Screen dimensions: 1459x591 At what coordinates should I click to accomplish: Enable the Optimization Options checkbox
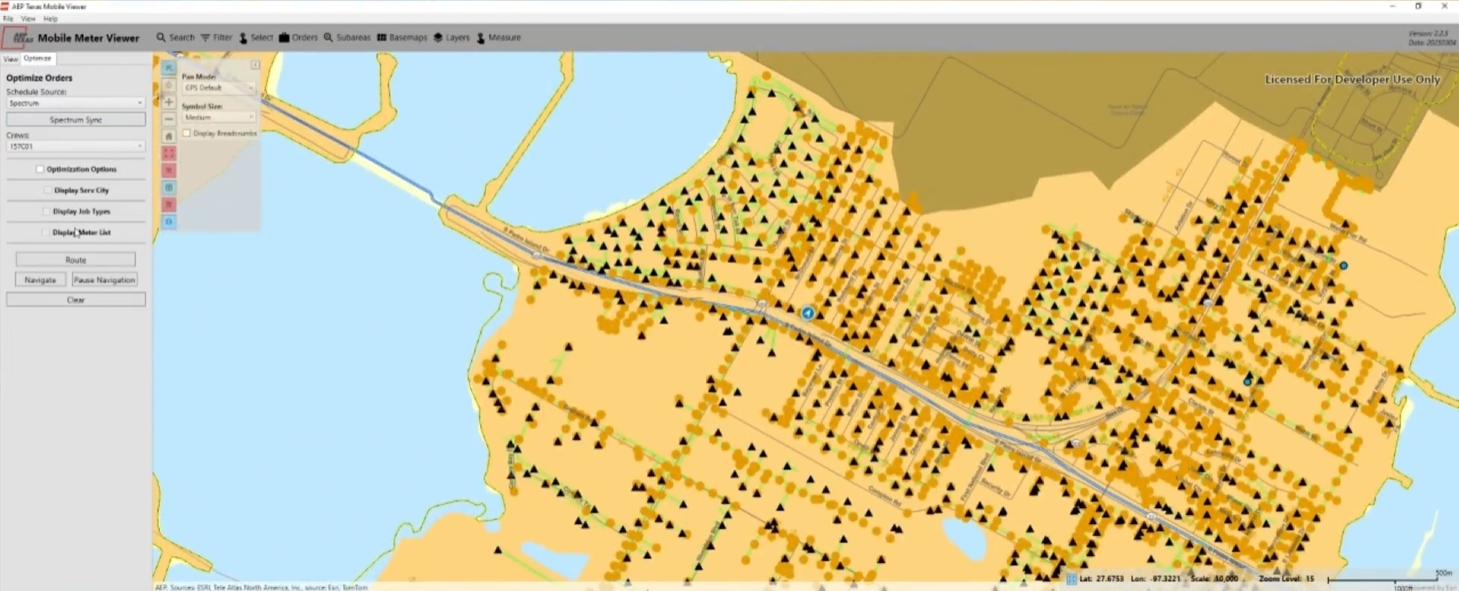click(40, 169)
